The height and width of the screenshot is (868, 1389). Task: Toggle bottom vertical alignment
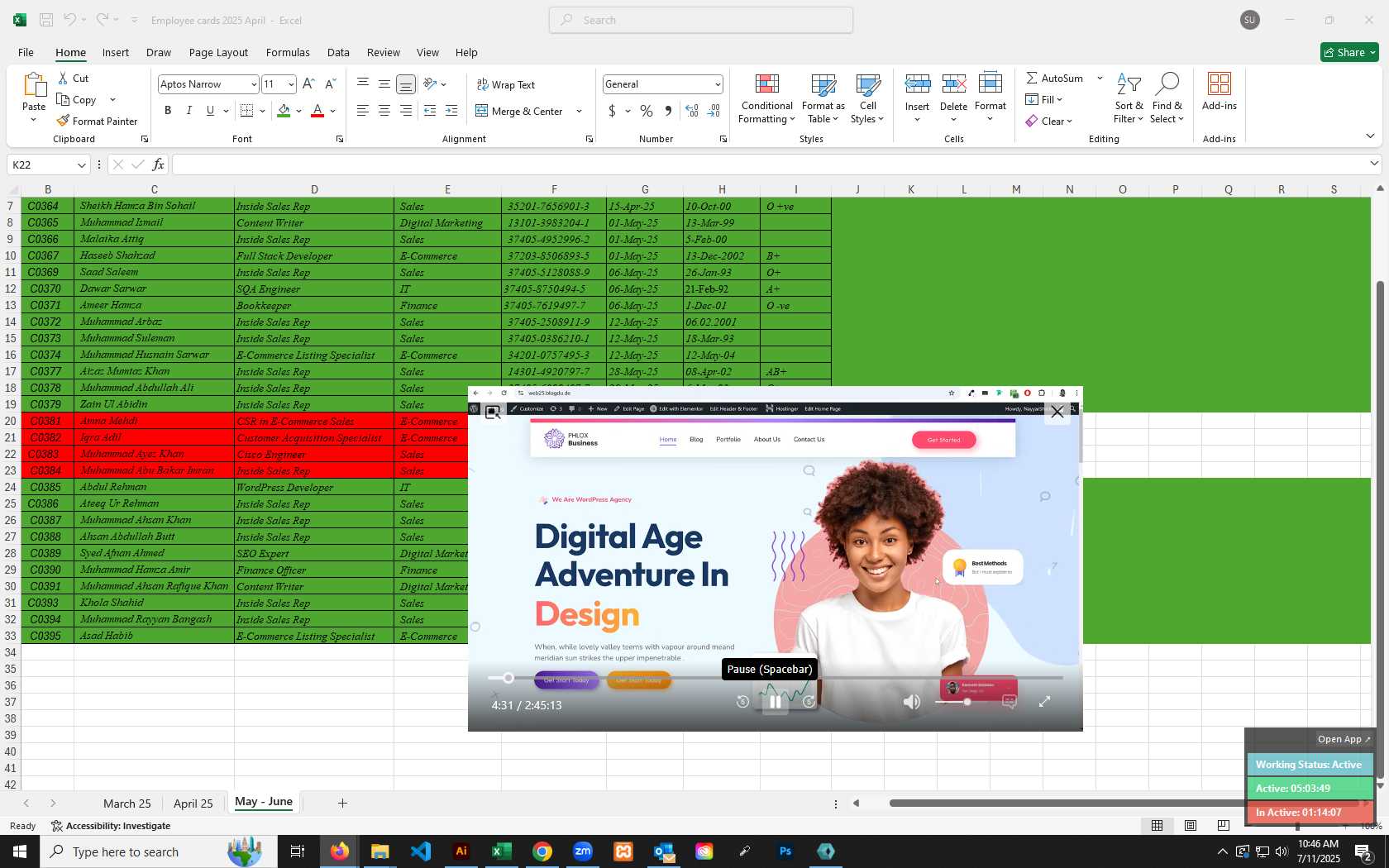tap(405, 83)
